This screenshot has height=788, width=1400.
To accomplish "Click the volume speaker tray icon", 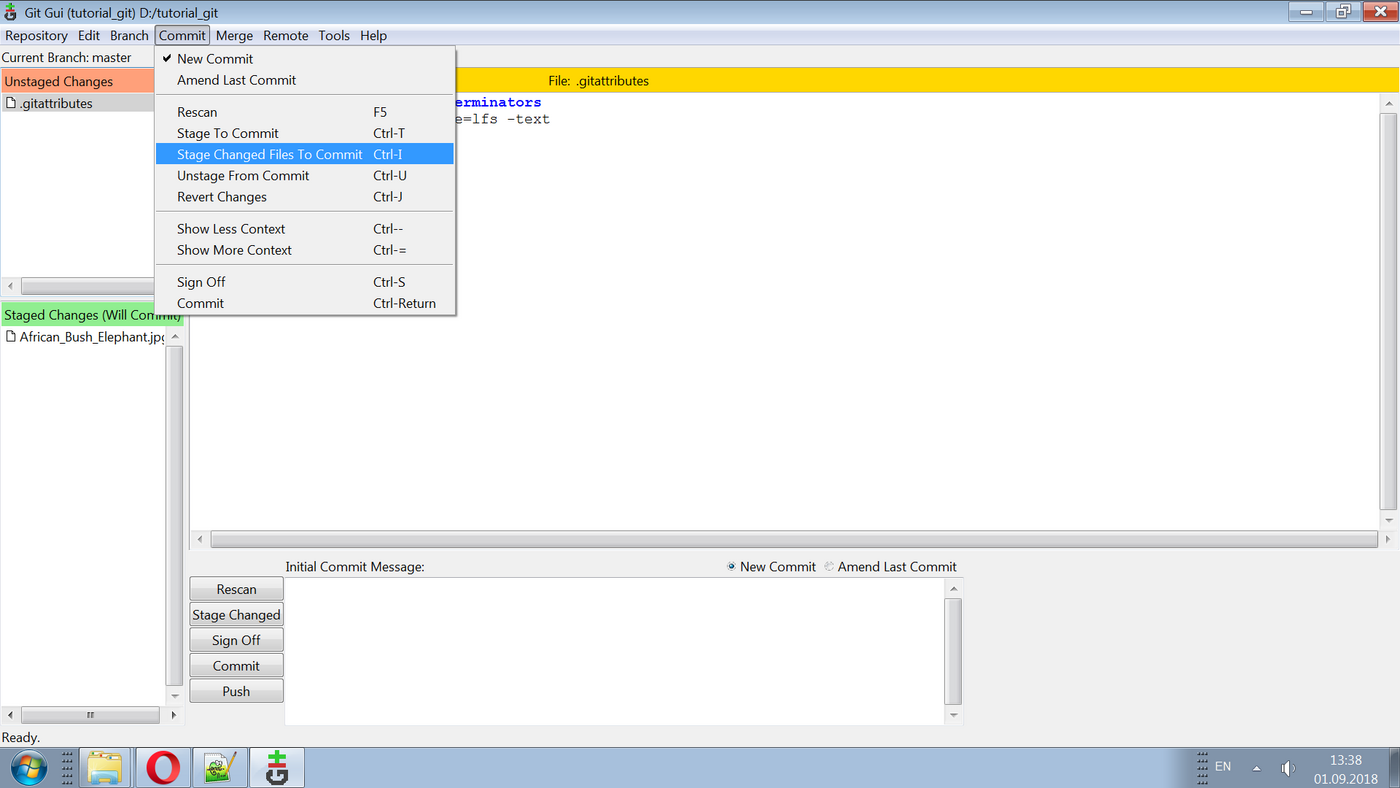I will coord(1288,768).
